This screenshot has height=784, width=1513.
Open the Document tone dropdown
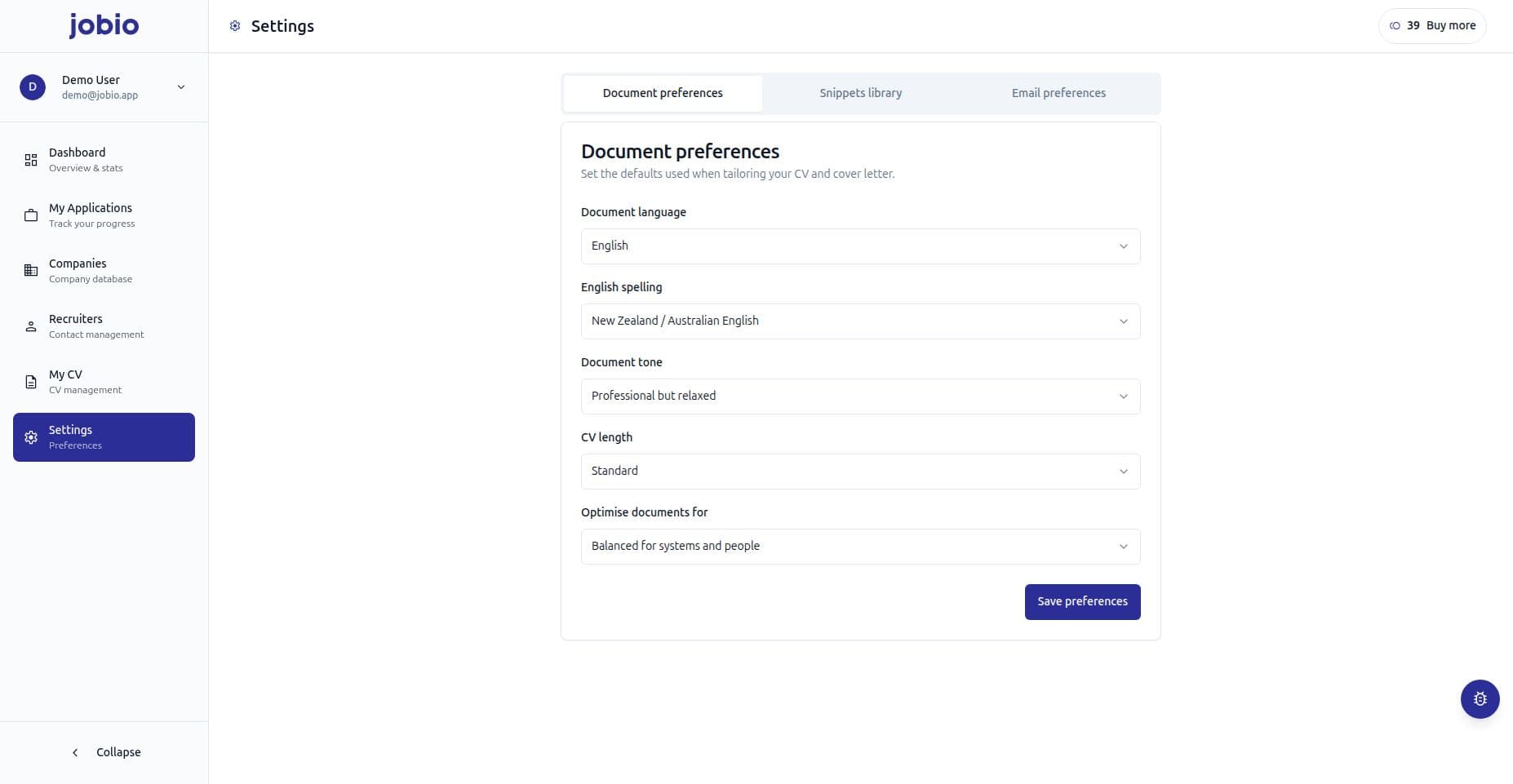pyautogui.click(x=860, y=396)
